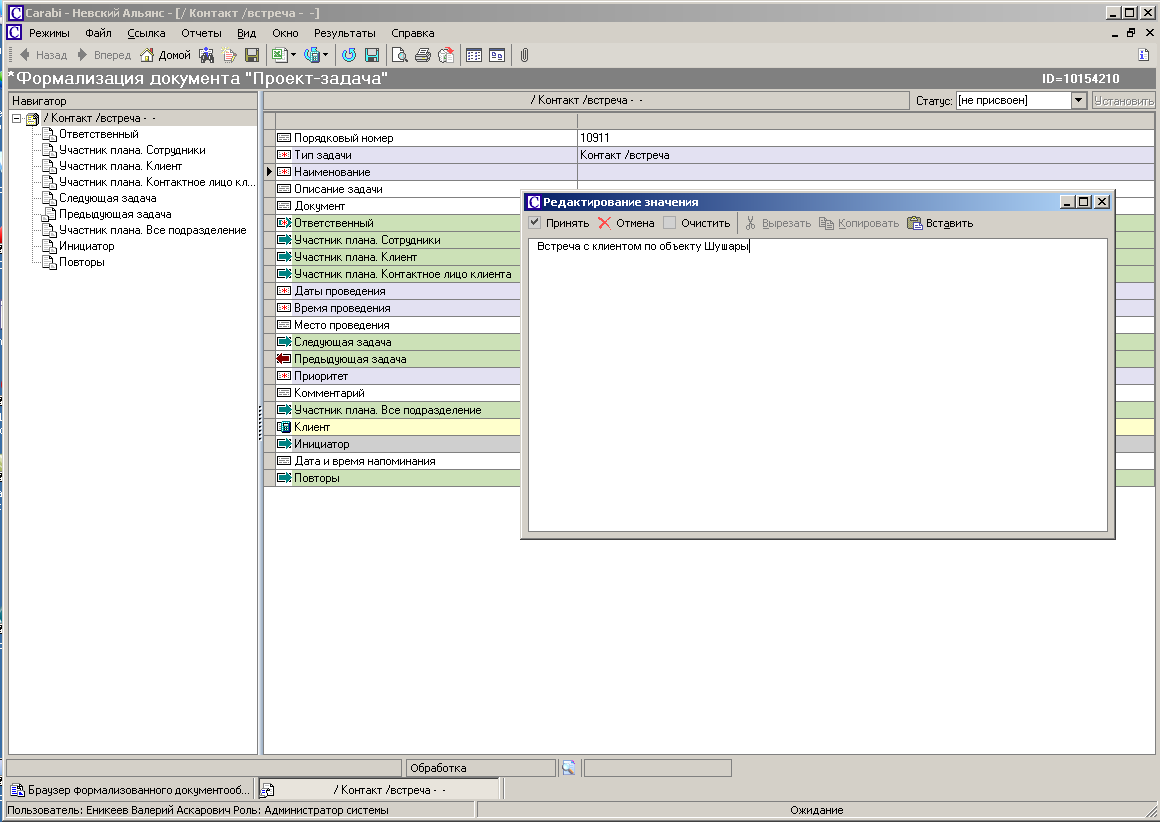Switch to Браузер формализованного документооборота tab
Viewport: 1160px width, 822px height.
pyautogui.click(x=130, y=790)
